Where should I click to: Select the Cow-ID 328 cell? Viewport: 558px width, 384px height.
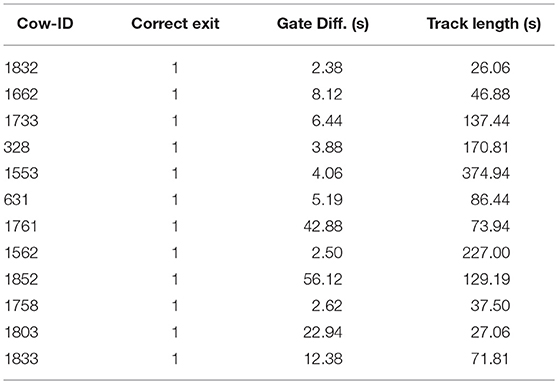(17, 147)
